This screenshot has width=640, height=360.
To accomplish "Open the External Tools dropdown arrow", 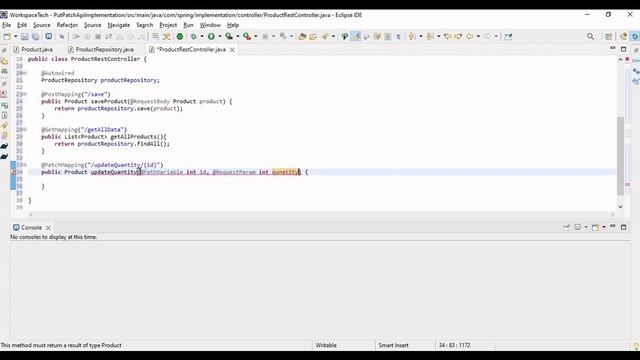I will click(256, 37).
